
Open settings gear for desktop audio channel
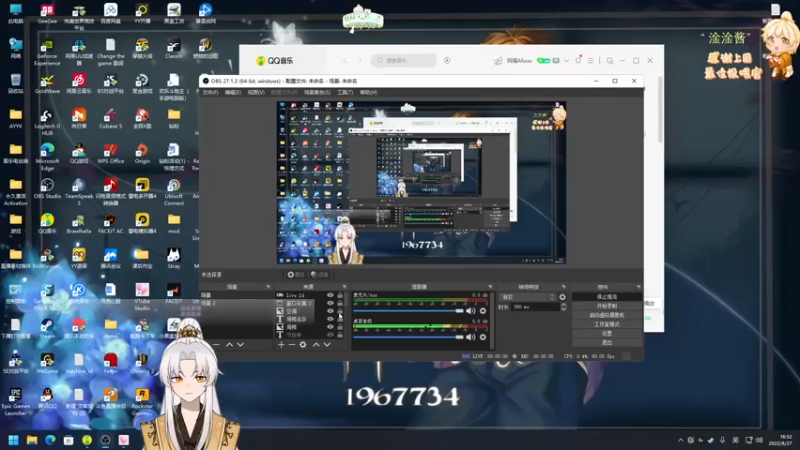[483, 337]
